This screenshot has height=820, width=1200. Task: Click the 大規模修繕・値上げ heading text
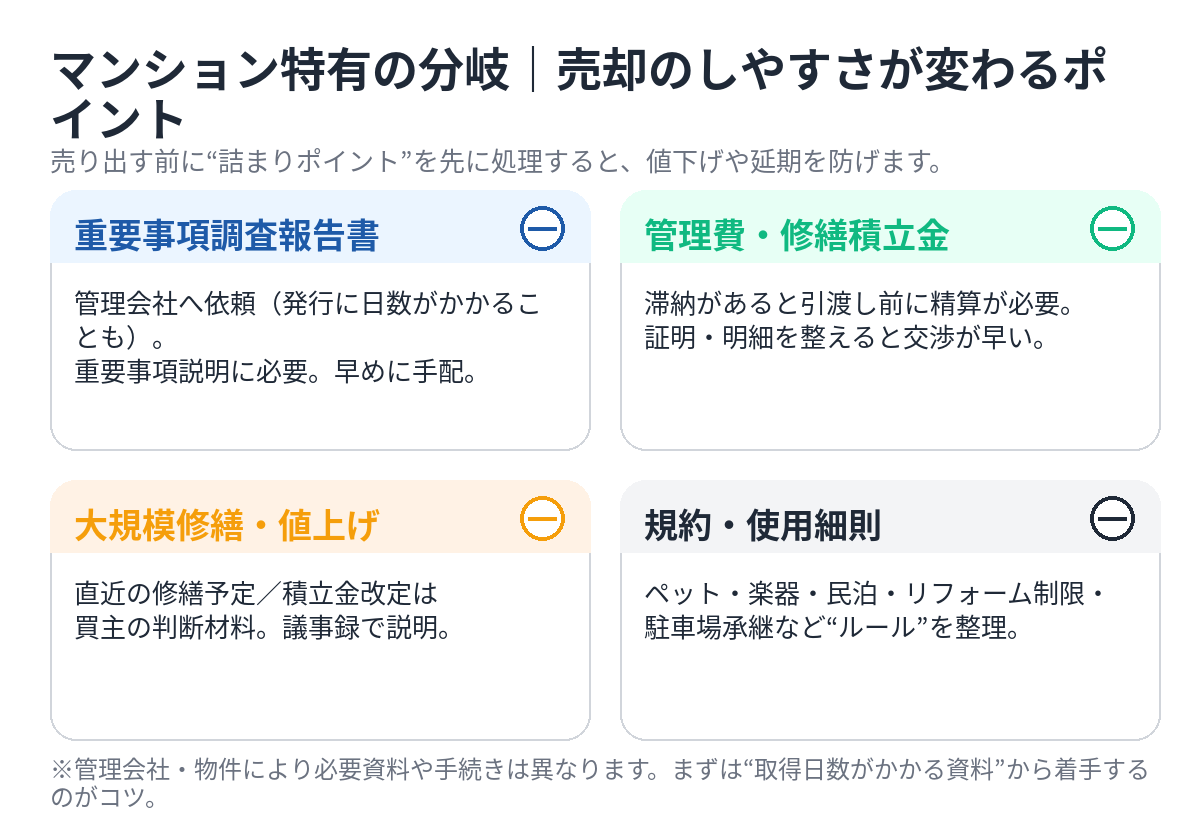click(x=227, y=526)
